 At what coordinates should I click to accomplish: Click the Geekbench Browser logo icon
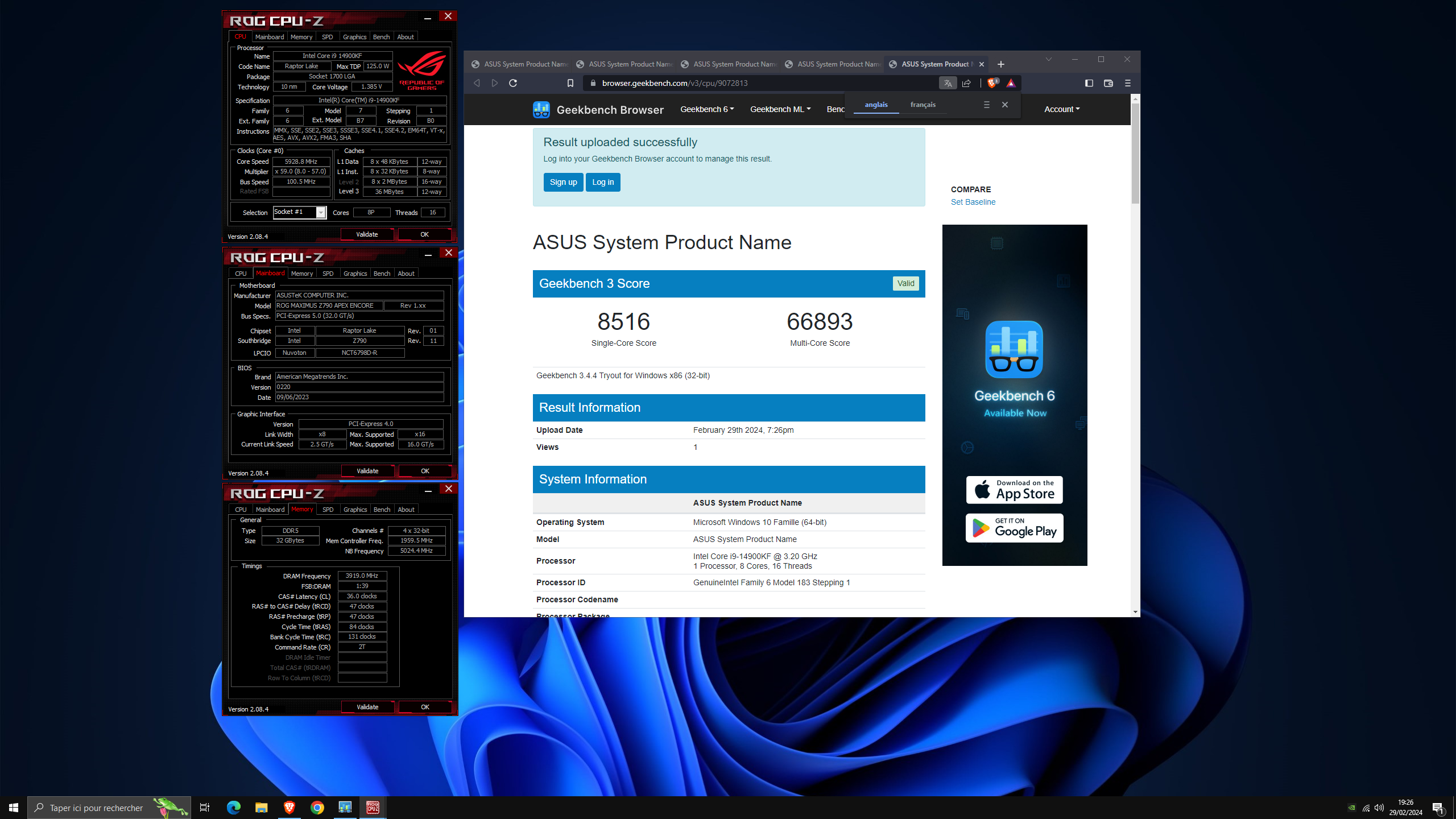[541, 109]
